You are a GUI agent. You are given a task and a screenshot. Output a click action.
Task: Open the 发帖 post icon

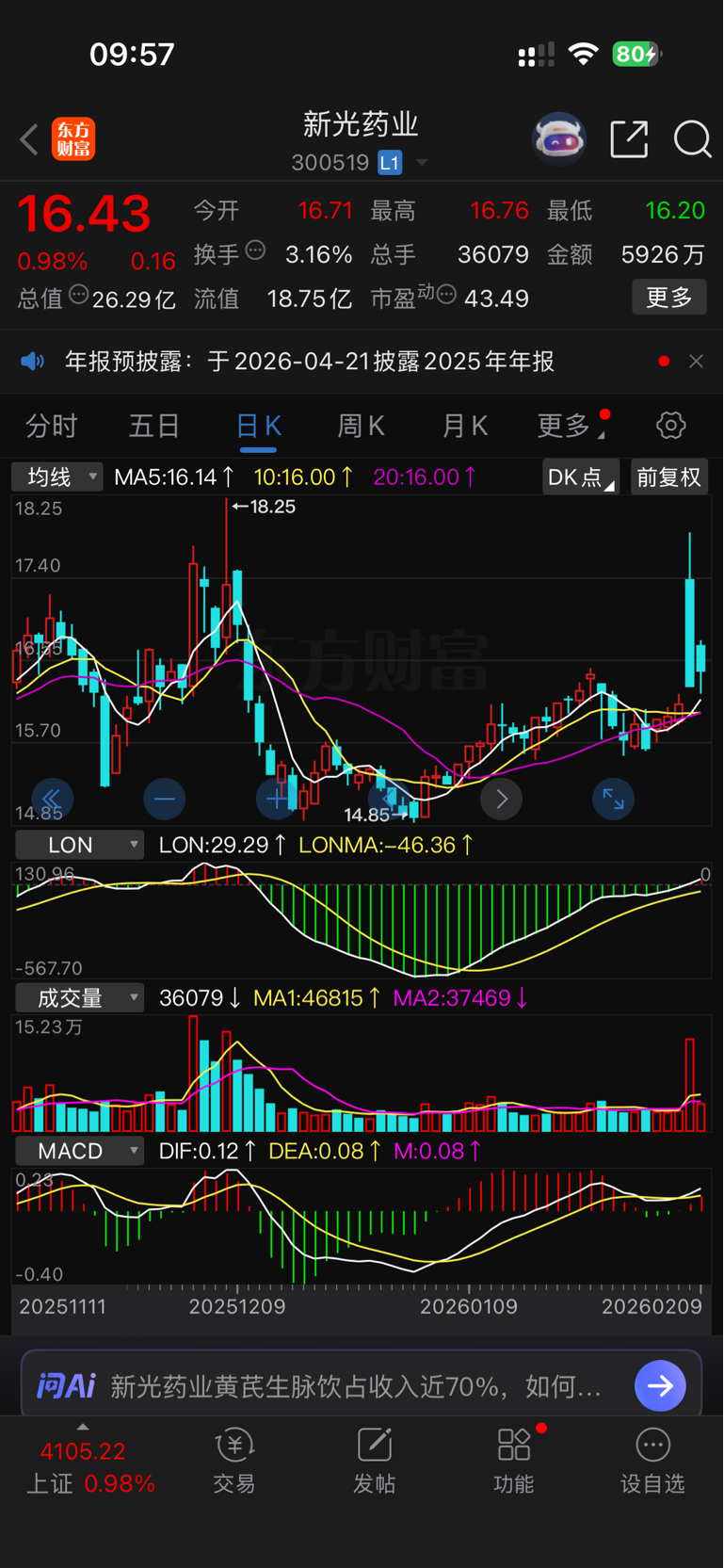click(x=374, y=1461)
